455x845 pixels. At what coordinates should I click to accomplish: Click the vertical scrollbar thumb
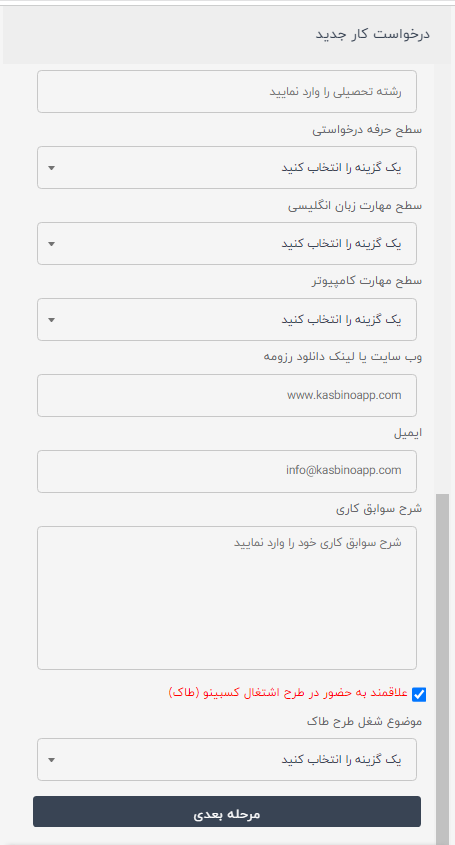coord(442,668)
